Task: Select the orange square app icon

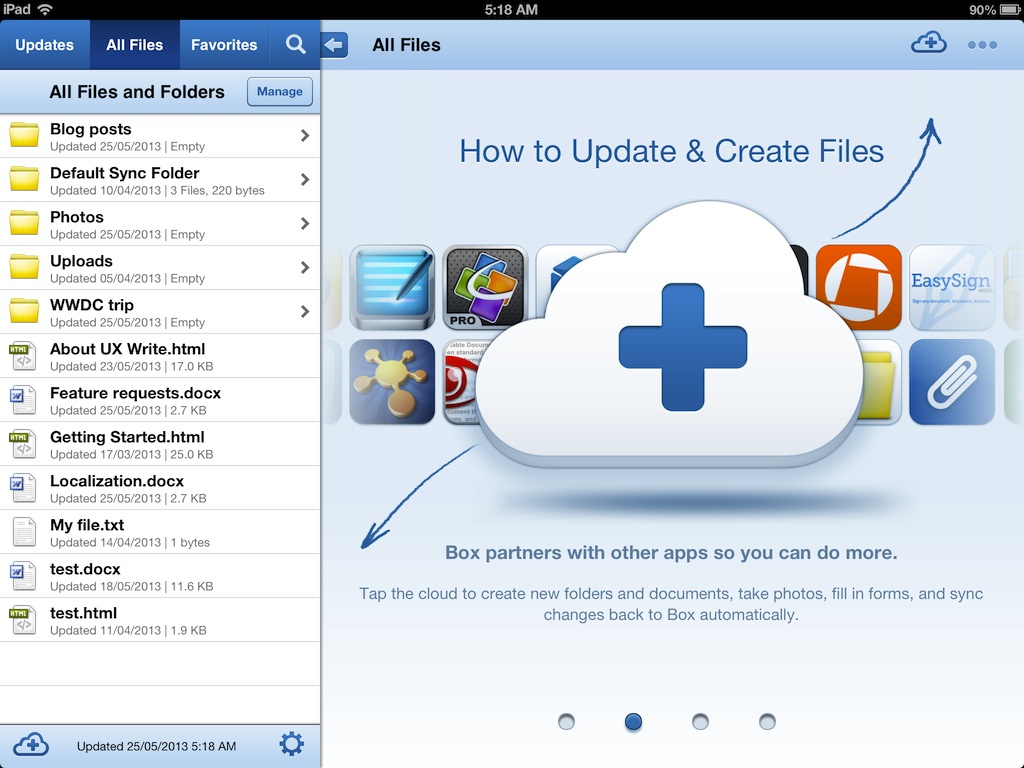Action: [x=858, y=287]
